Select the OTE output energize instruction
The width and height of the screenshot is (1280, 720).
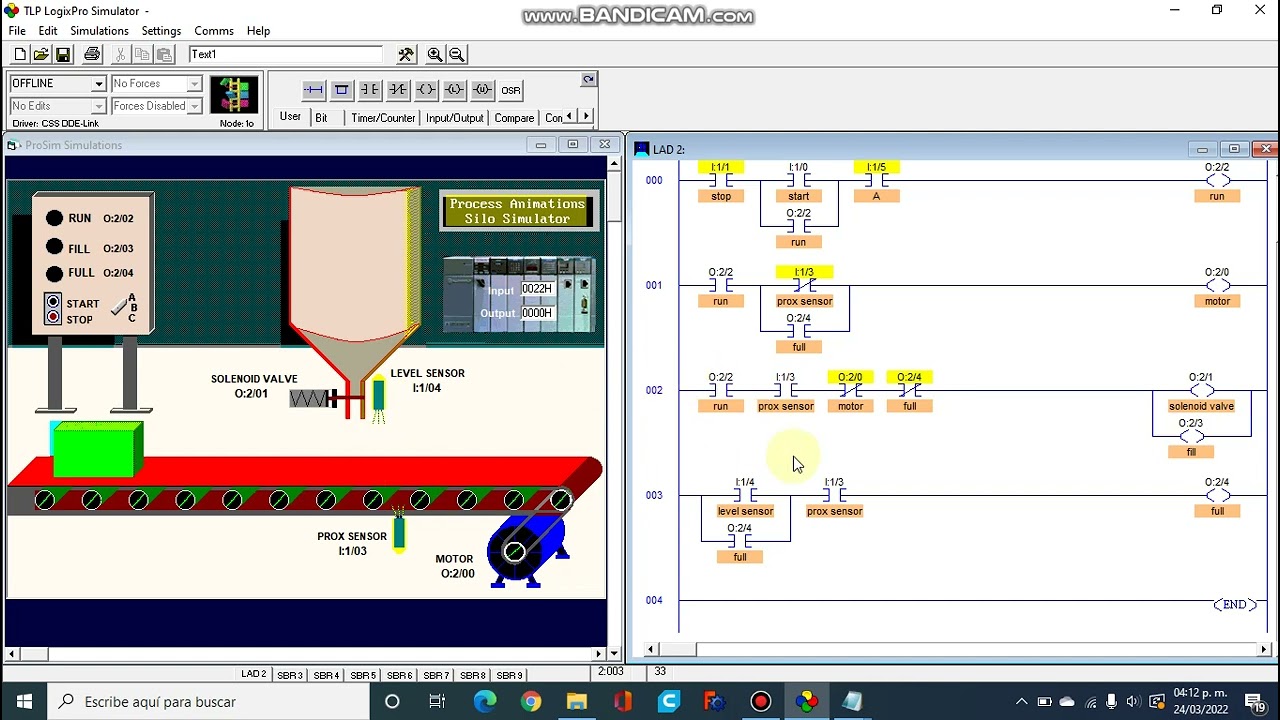(x=426, y=90)
